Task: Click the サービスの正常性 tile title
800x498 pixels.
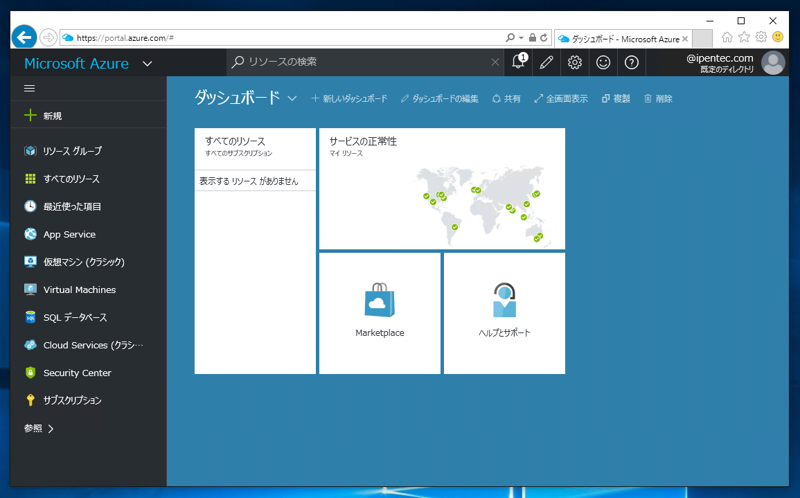Action: 363,141
